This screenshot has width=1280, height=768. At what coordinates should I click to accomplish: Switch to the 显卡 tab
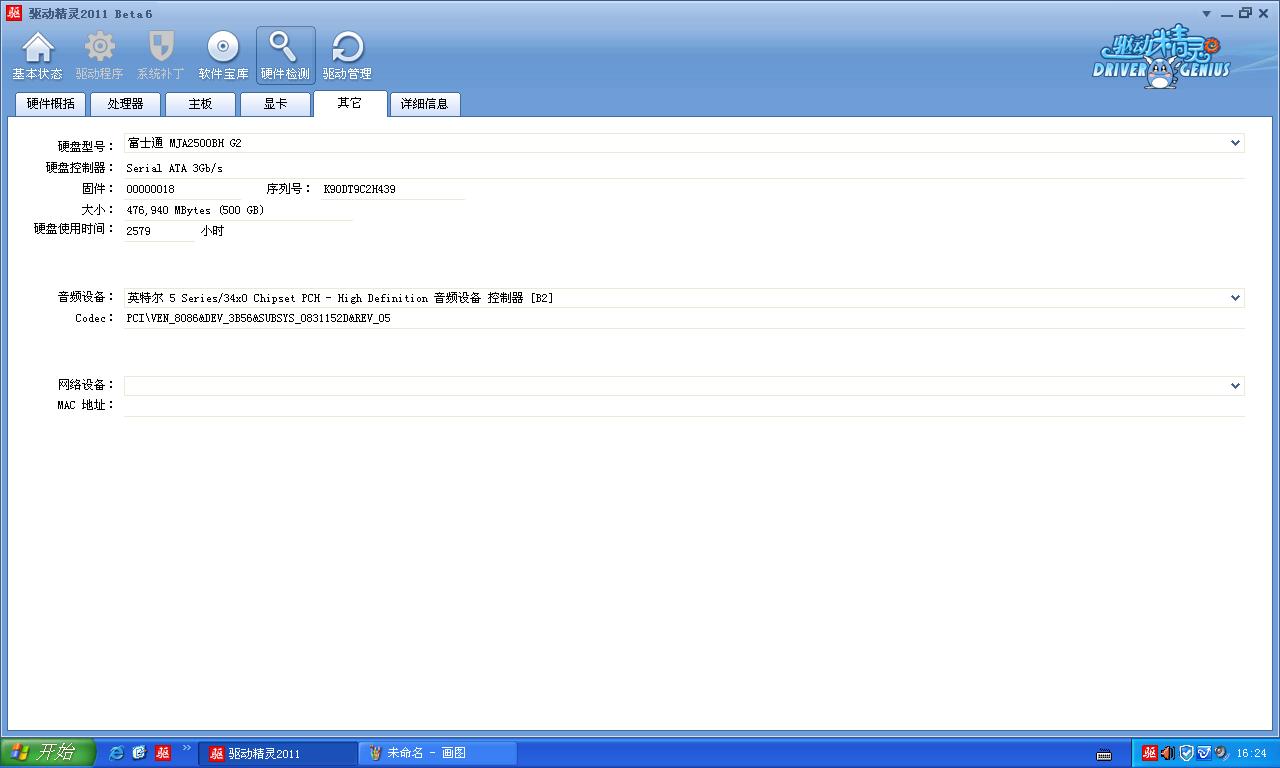(x=275, y=104)
